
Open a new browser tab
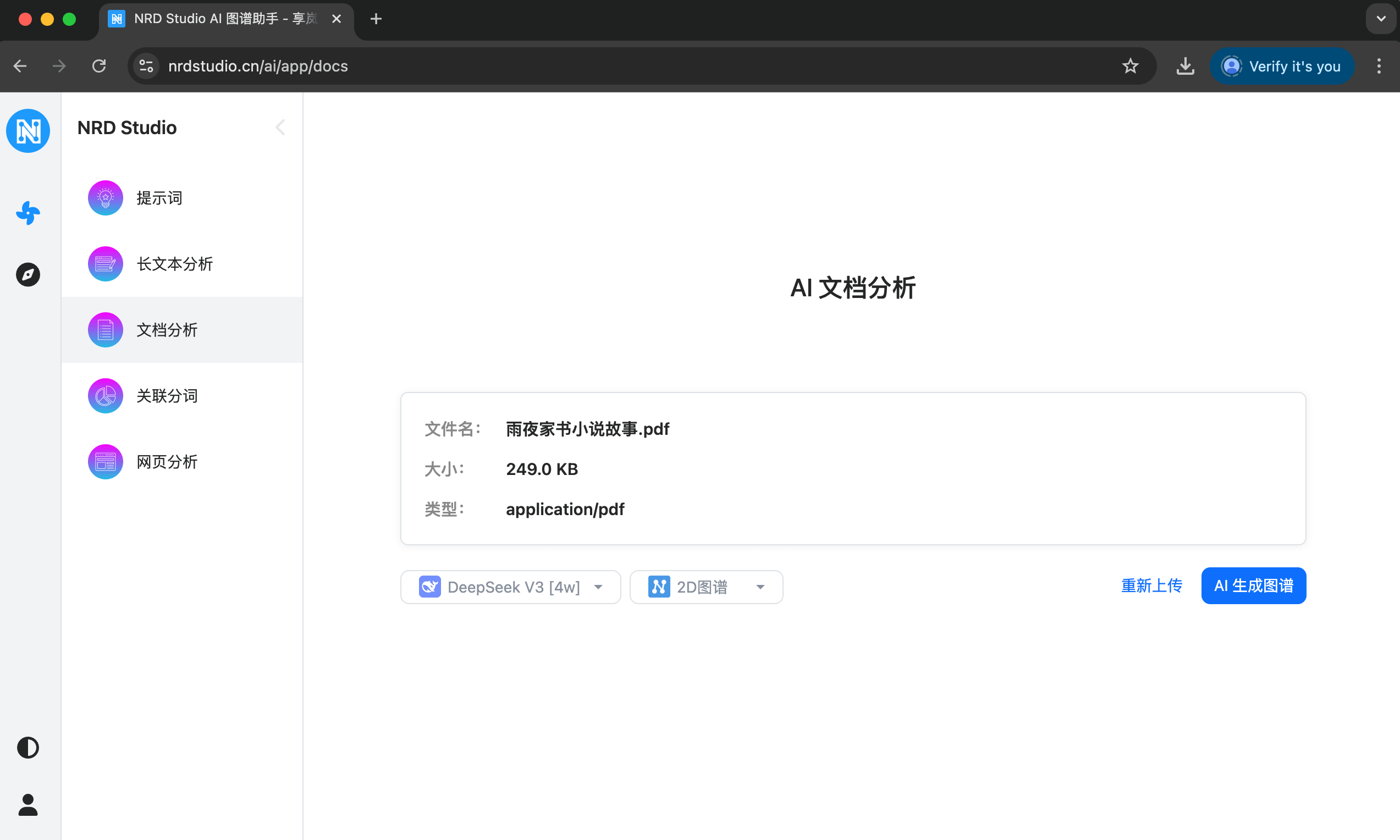(x=376, y=19)
